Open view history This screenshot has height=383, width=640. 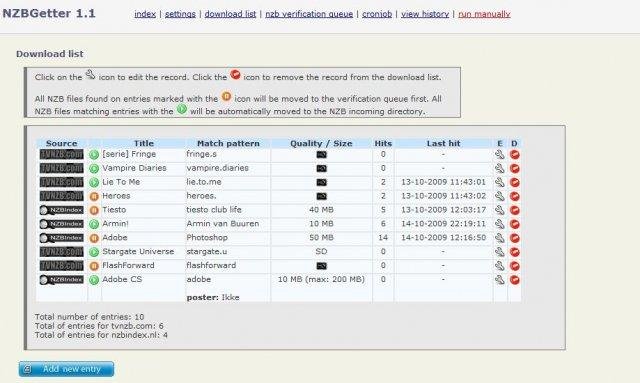click(x=425, y=14)
